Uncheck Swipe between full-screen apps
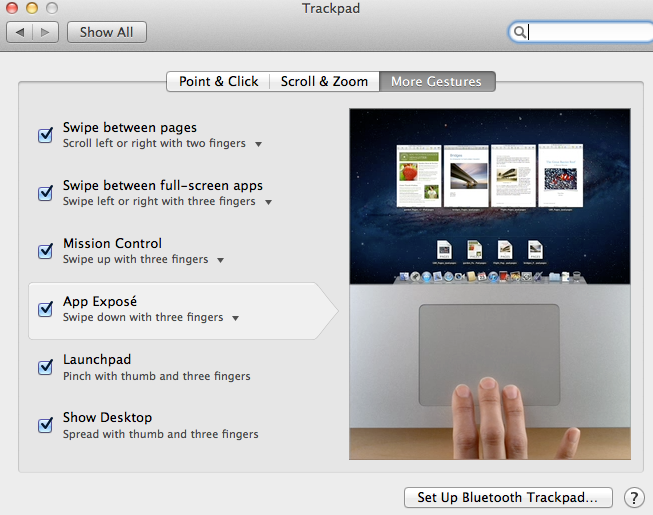The height and width of the screenshot is (515, 653). (45, 193)
